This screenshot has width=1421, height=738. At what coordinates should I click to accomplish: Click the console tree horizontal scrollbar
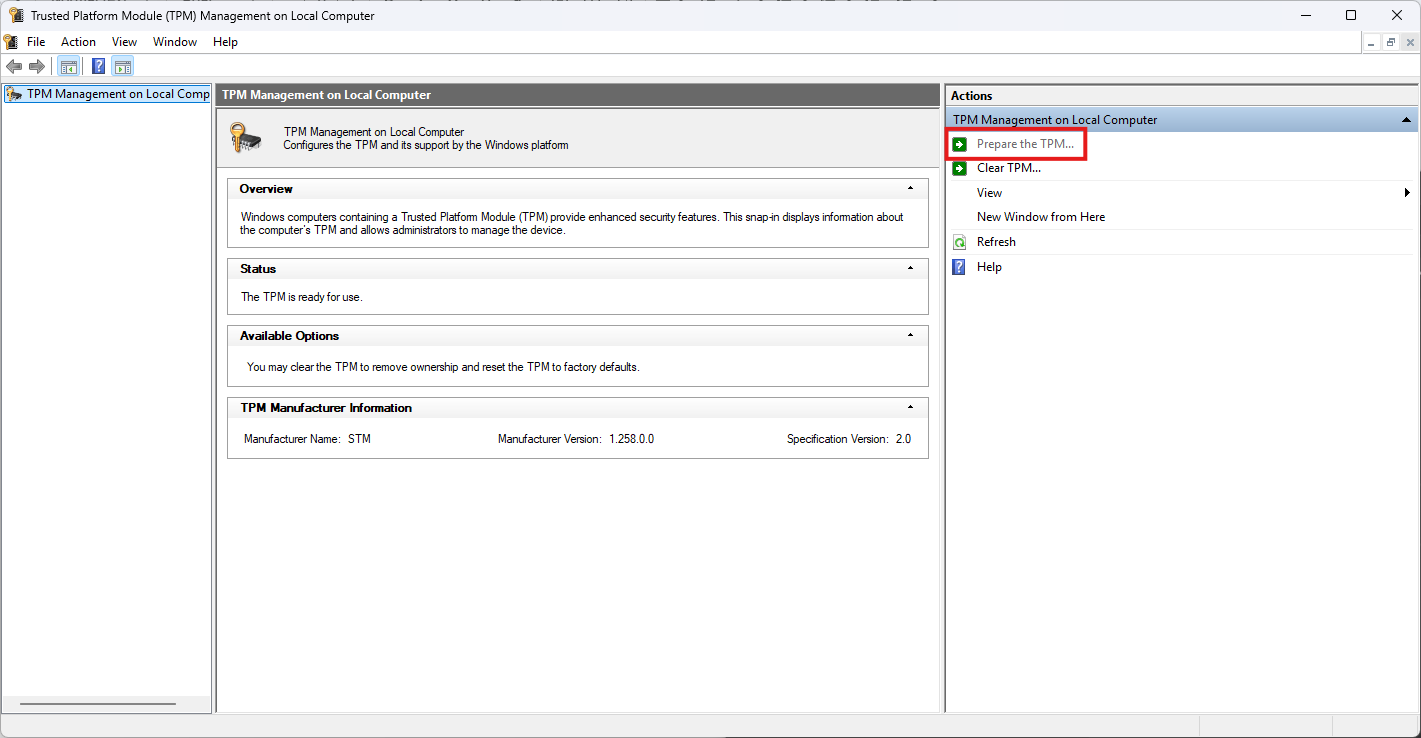click(97, 704)
